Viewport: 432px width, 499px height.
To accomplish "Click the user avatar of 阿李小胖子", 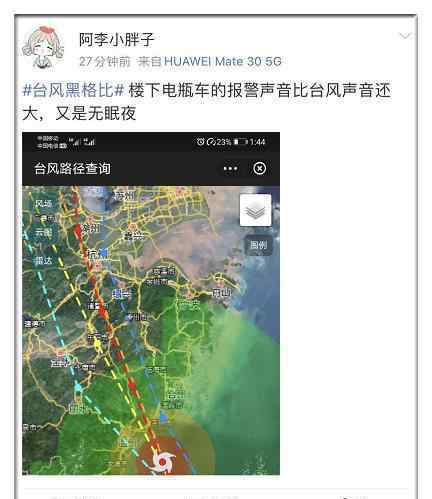I will [x=43, y=47].
